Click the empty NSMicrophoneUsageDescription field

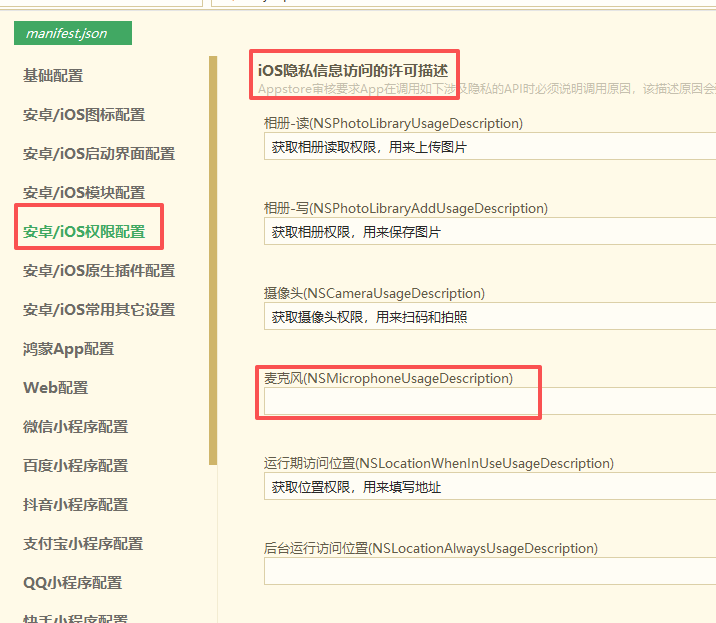click(x=490, y=401)
